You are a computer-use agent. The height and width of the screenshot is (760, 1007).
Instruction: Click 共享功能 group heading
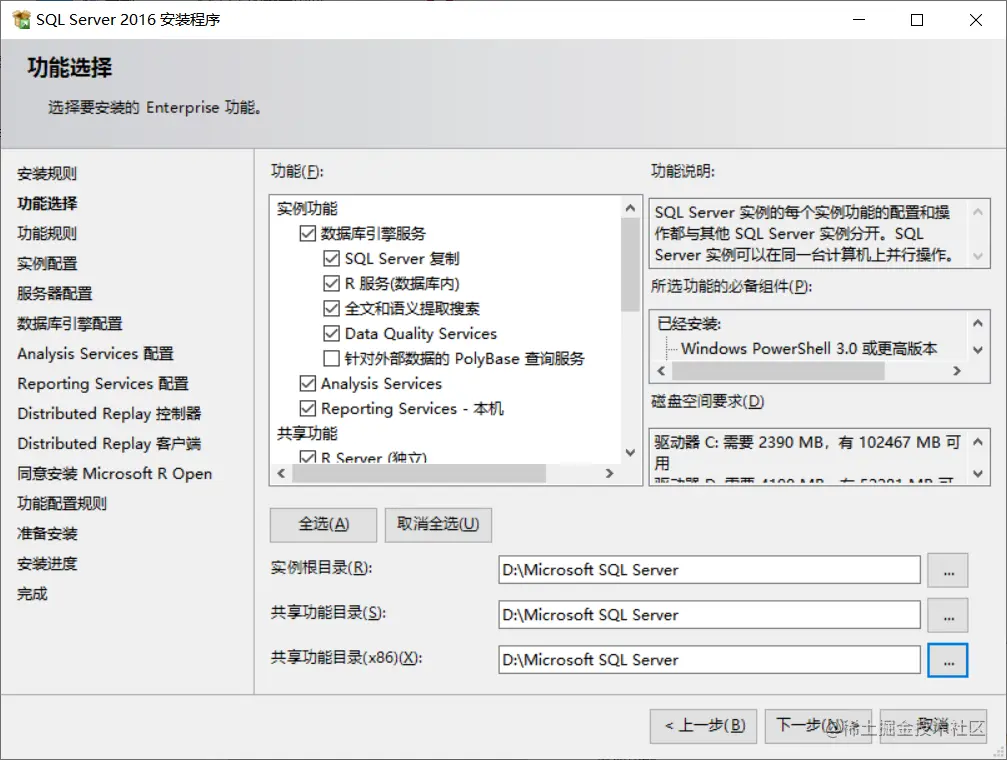pyautogui.click(x=307, y=434)
